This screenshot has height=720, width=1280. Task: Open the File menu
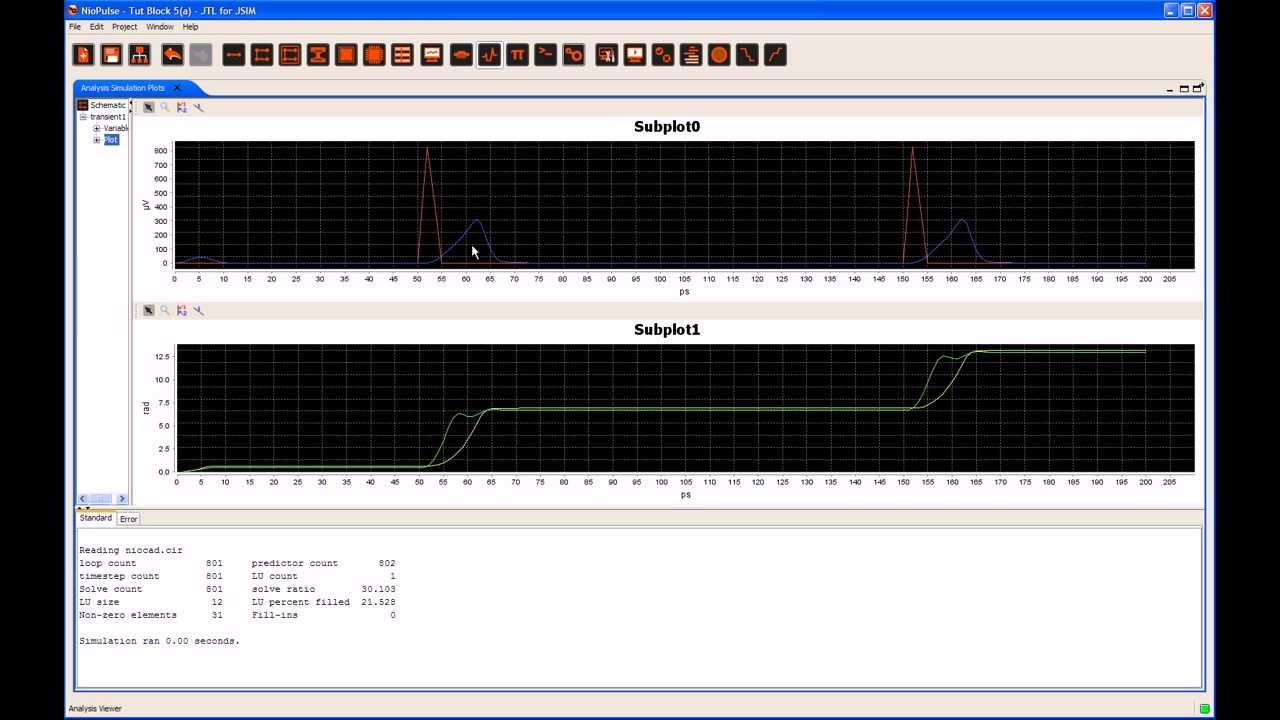tap(75, 27)
